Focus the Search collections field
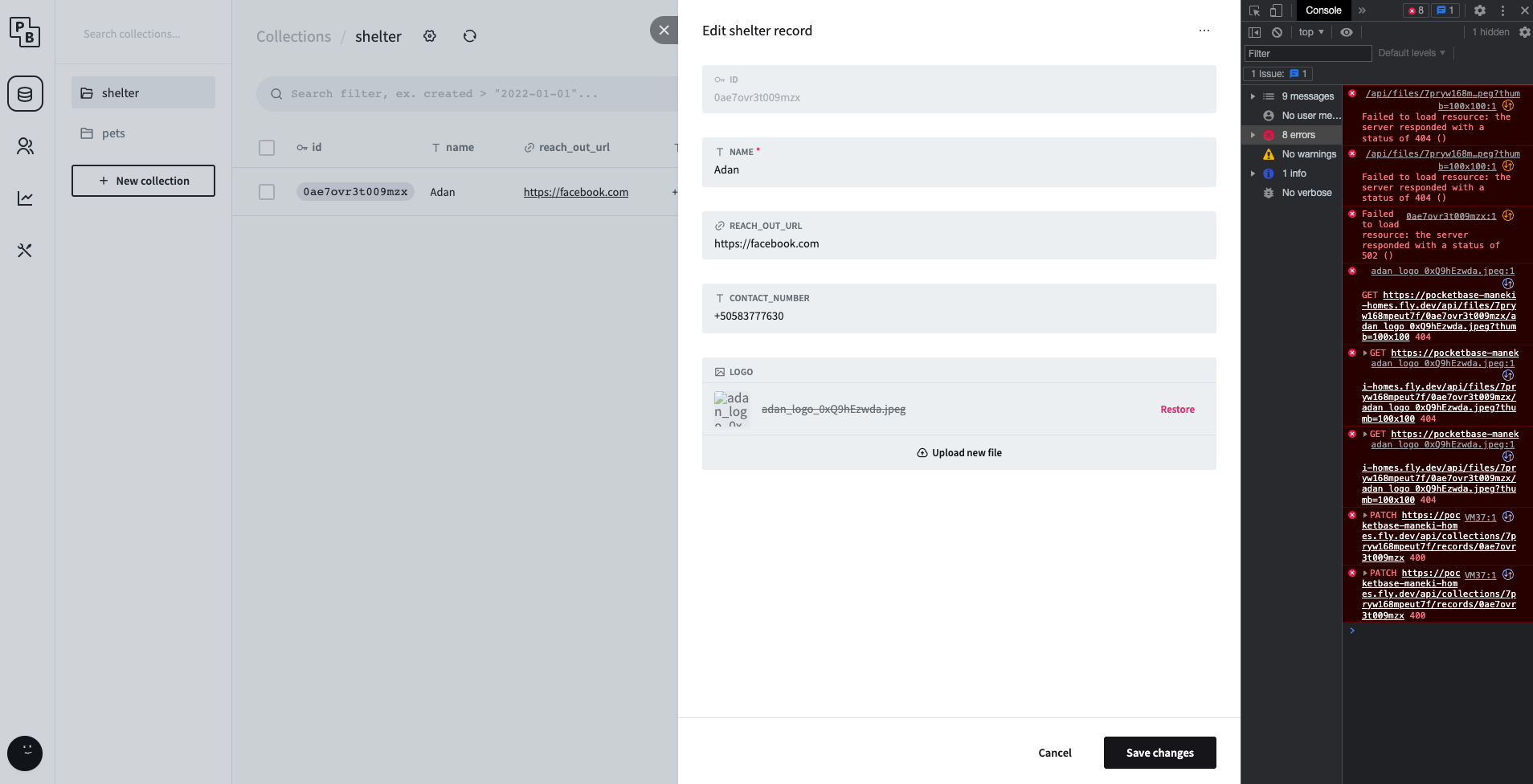Image resolution: width=1533 pixels, height=784 pixels. pyautogui.click(x=144, y=34)
